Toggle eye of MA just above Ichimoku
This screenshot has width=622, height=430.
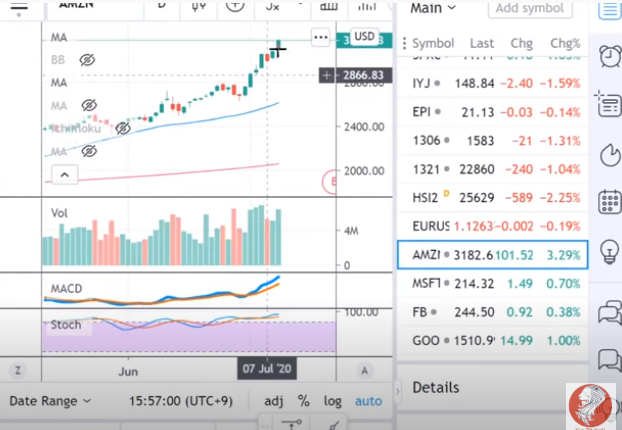(89, 106)
